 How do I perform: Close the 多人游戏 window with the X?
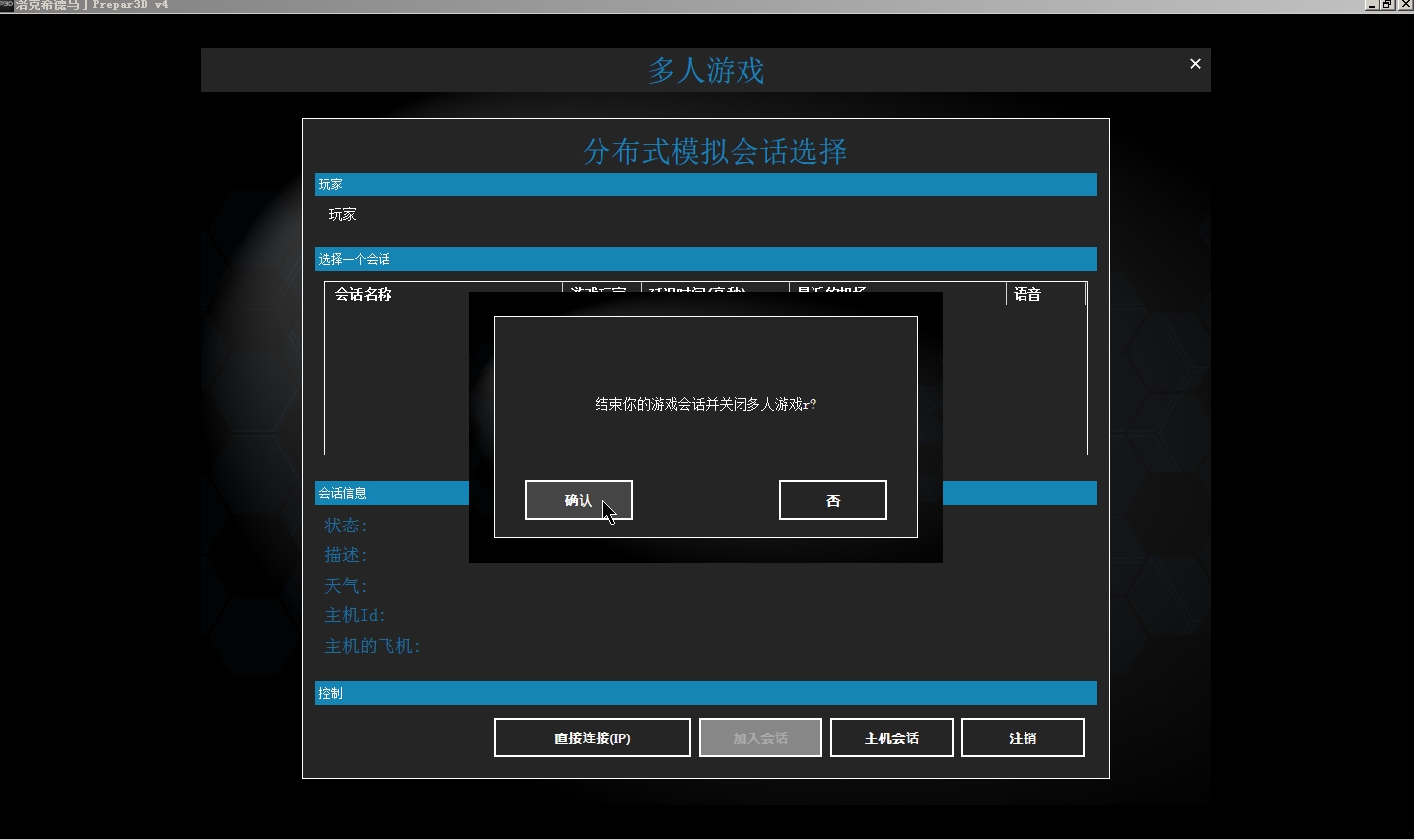pyautogui.click(x=1195, y=64)
